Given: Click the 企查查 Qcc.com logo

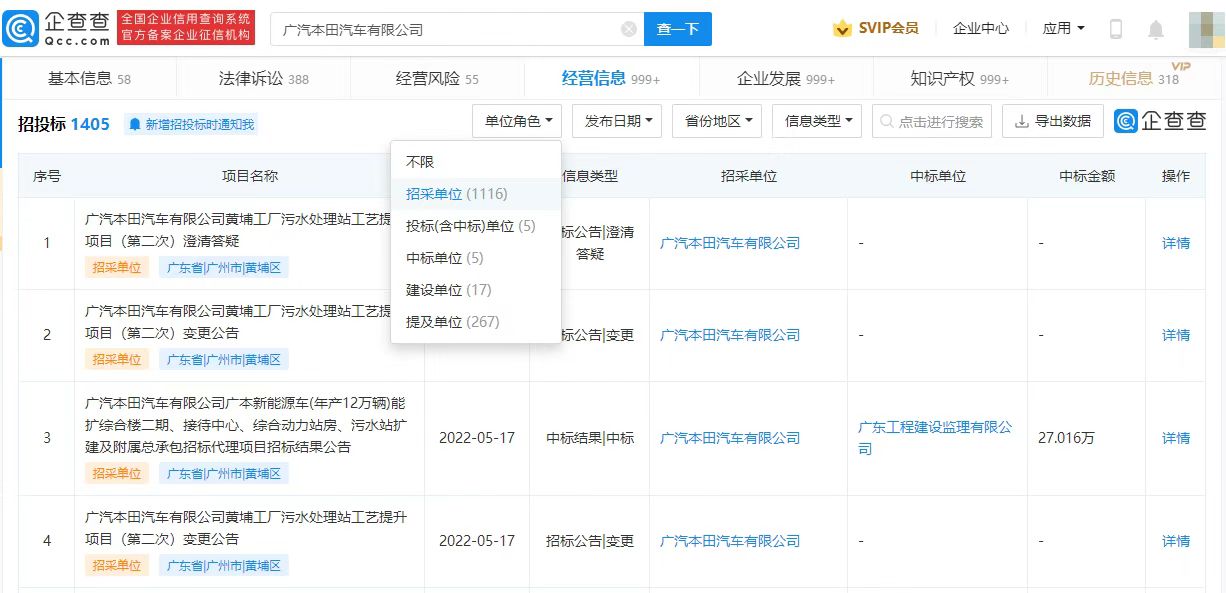Looking at the screenshot, I should pyautogui.click(x=56, y=29).
